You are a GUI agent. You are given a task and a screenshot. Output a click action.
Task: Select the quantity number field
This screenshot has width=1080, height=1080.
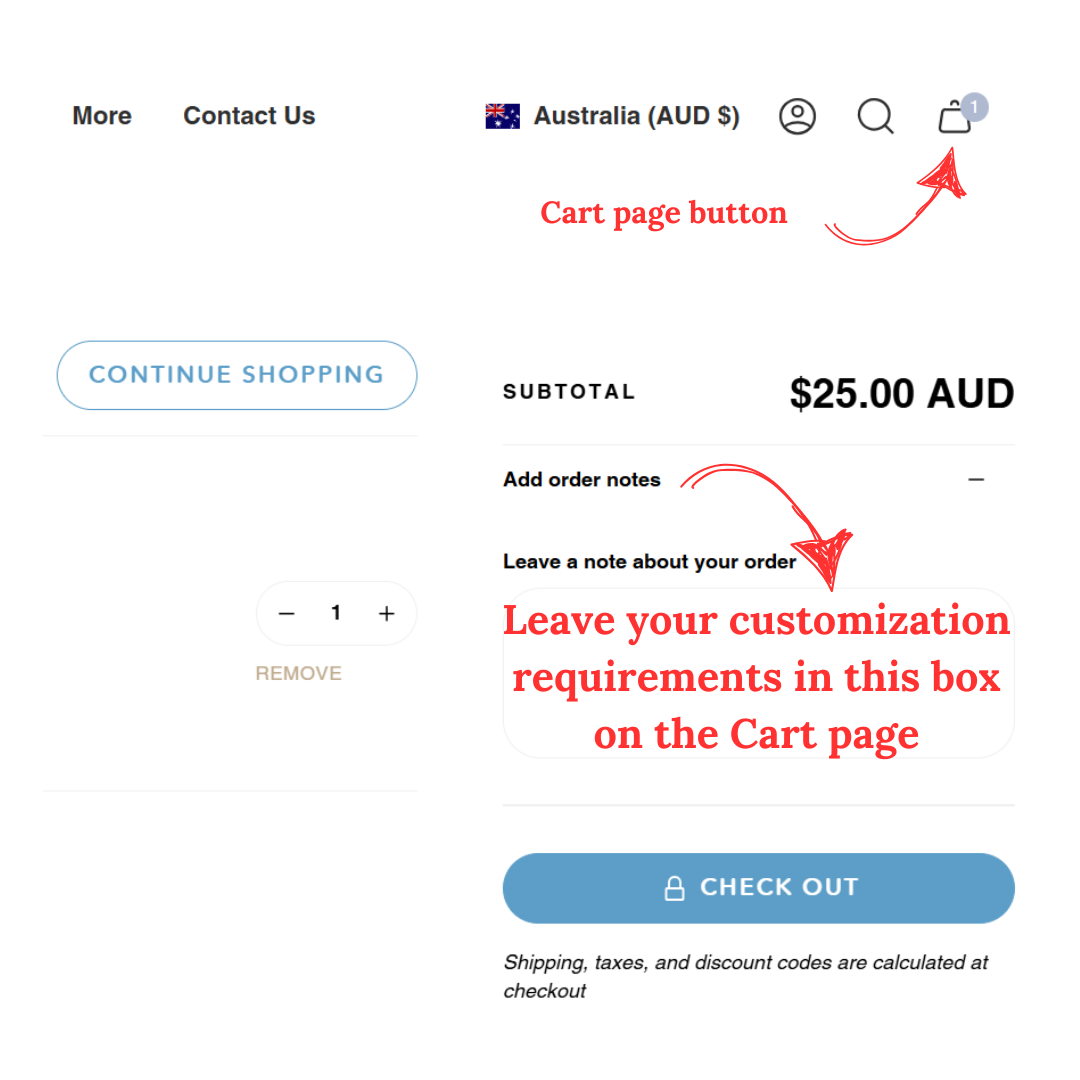[336, 613]
